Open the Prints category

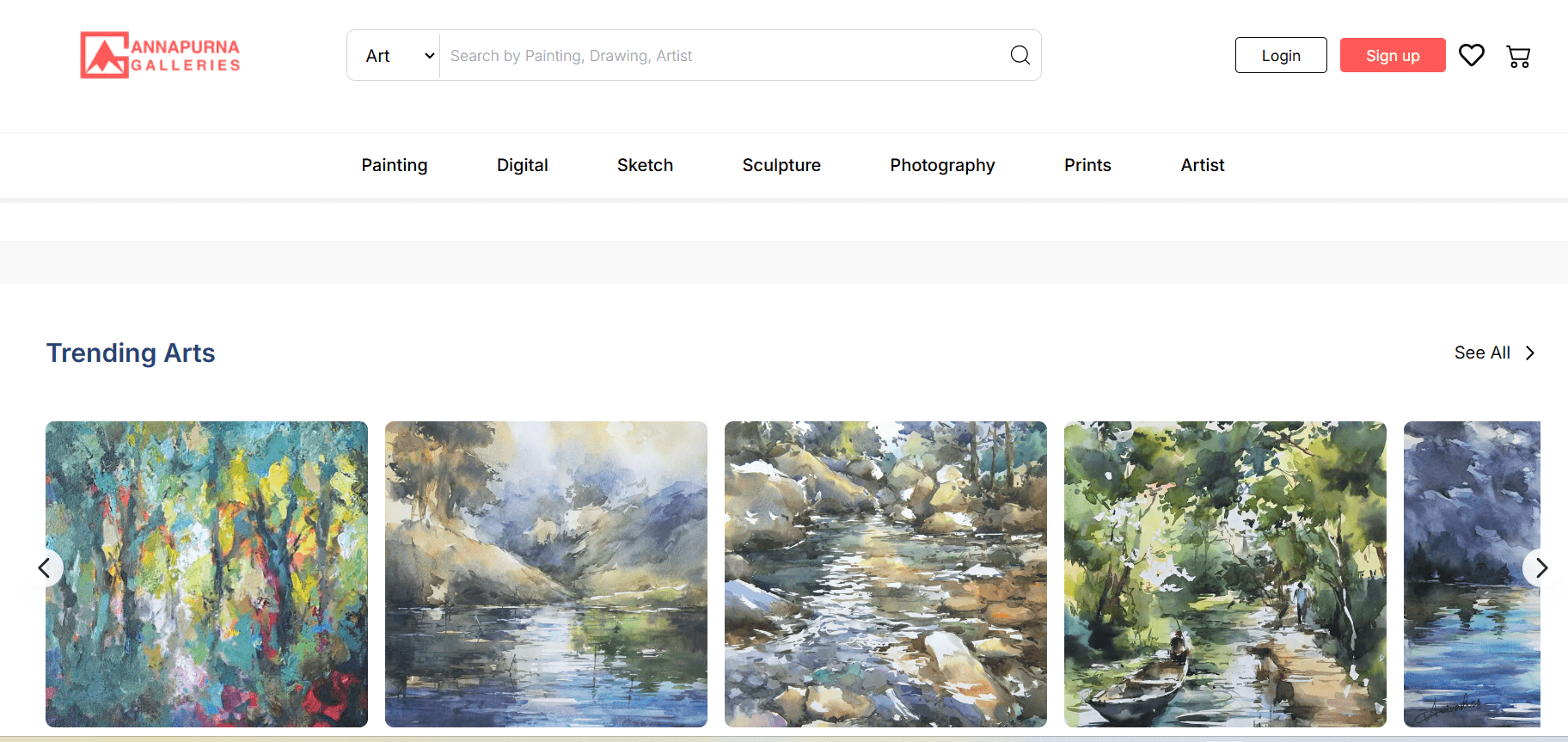pos(1087,165)
